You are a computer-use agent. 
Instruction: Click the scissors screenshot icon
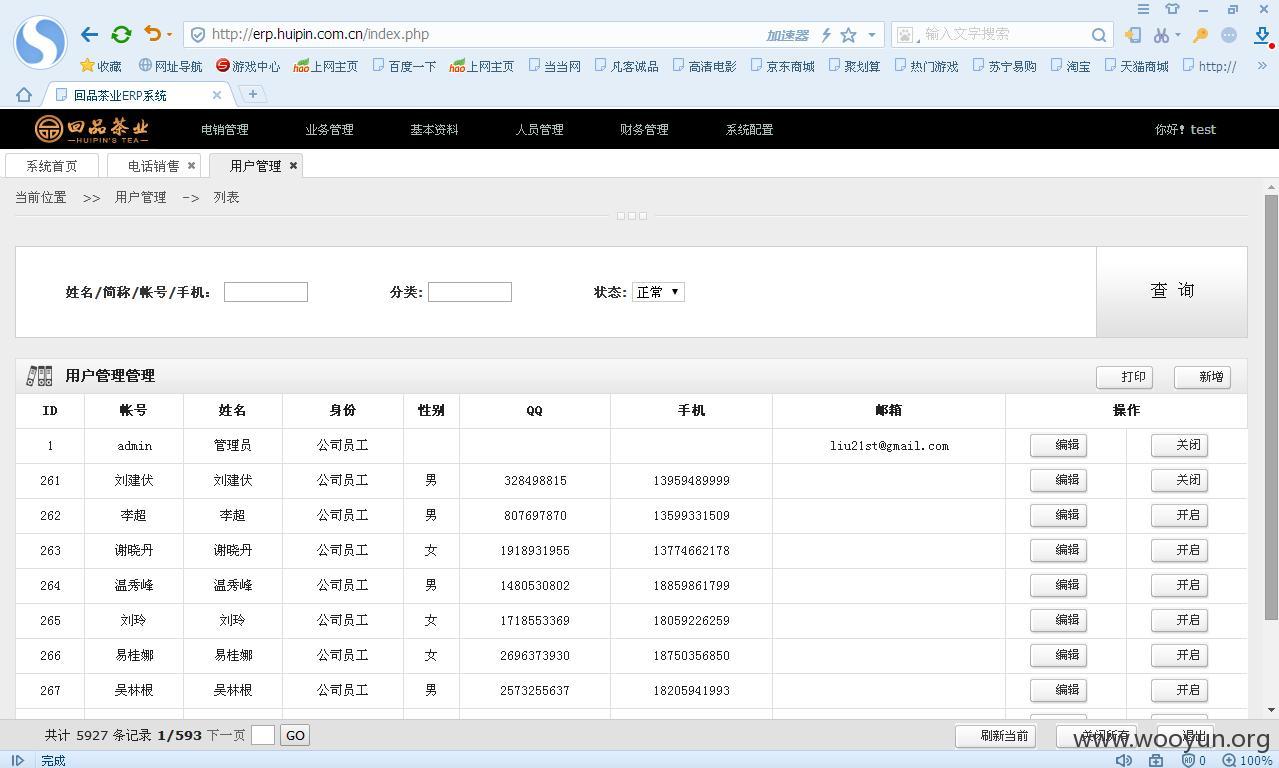(x=1160, y=35)
